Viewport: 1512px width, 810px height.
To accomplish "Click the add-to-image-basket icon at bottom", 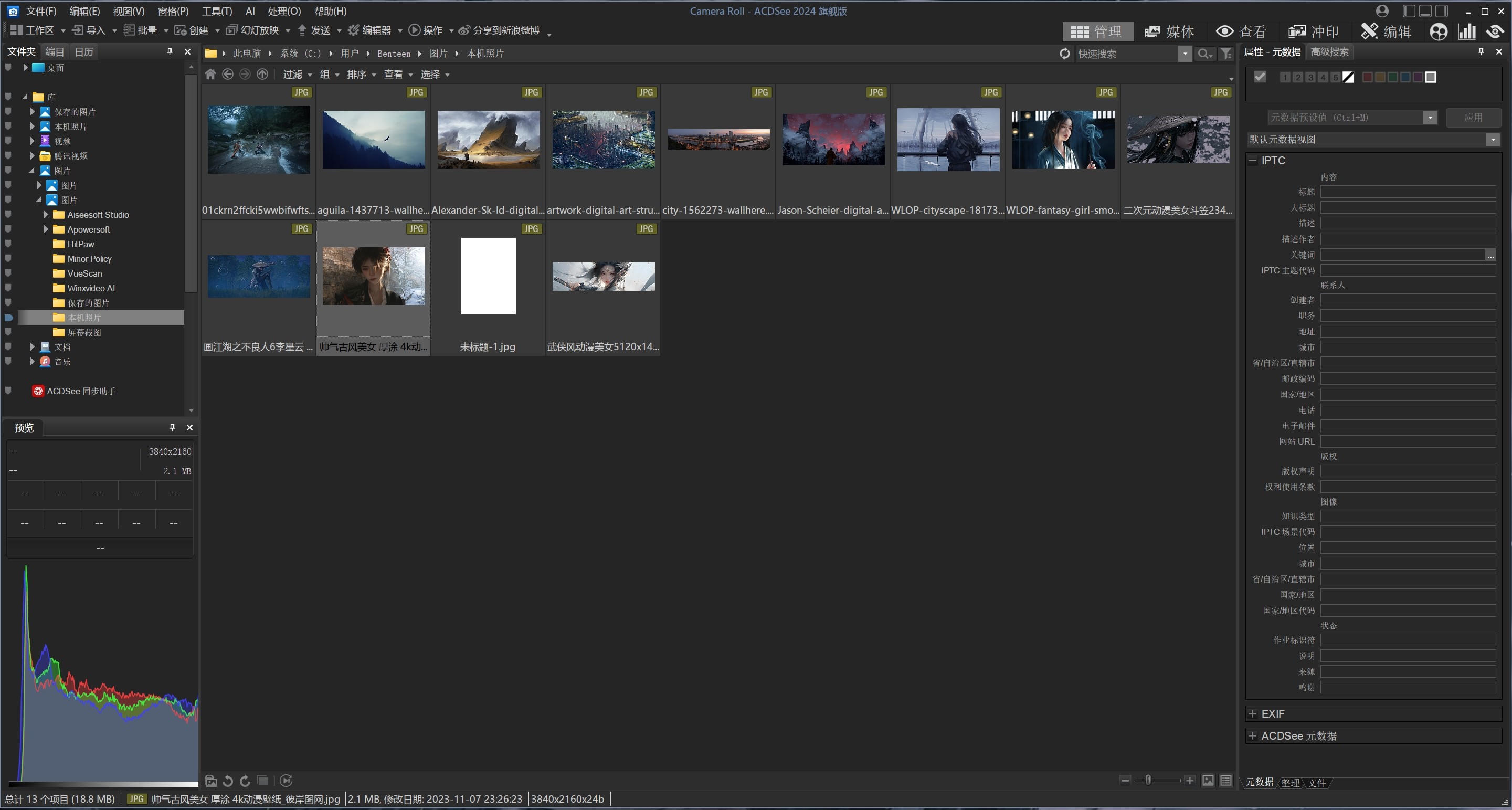I will (x=211, y=781).
